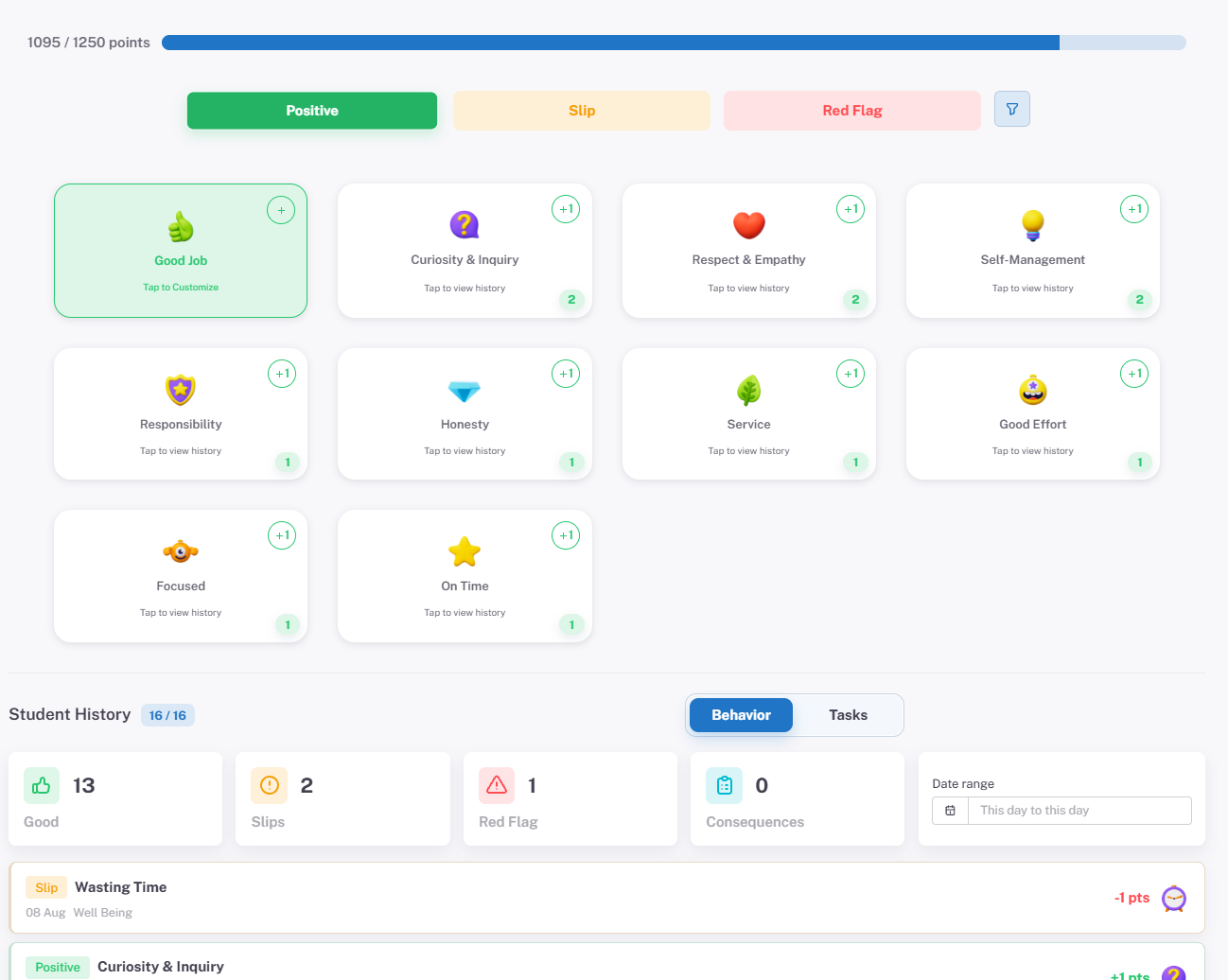This screenshot has height=980, width=1228.
Task: Click the date range input field
Action: coord(1079,811)
